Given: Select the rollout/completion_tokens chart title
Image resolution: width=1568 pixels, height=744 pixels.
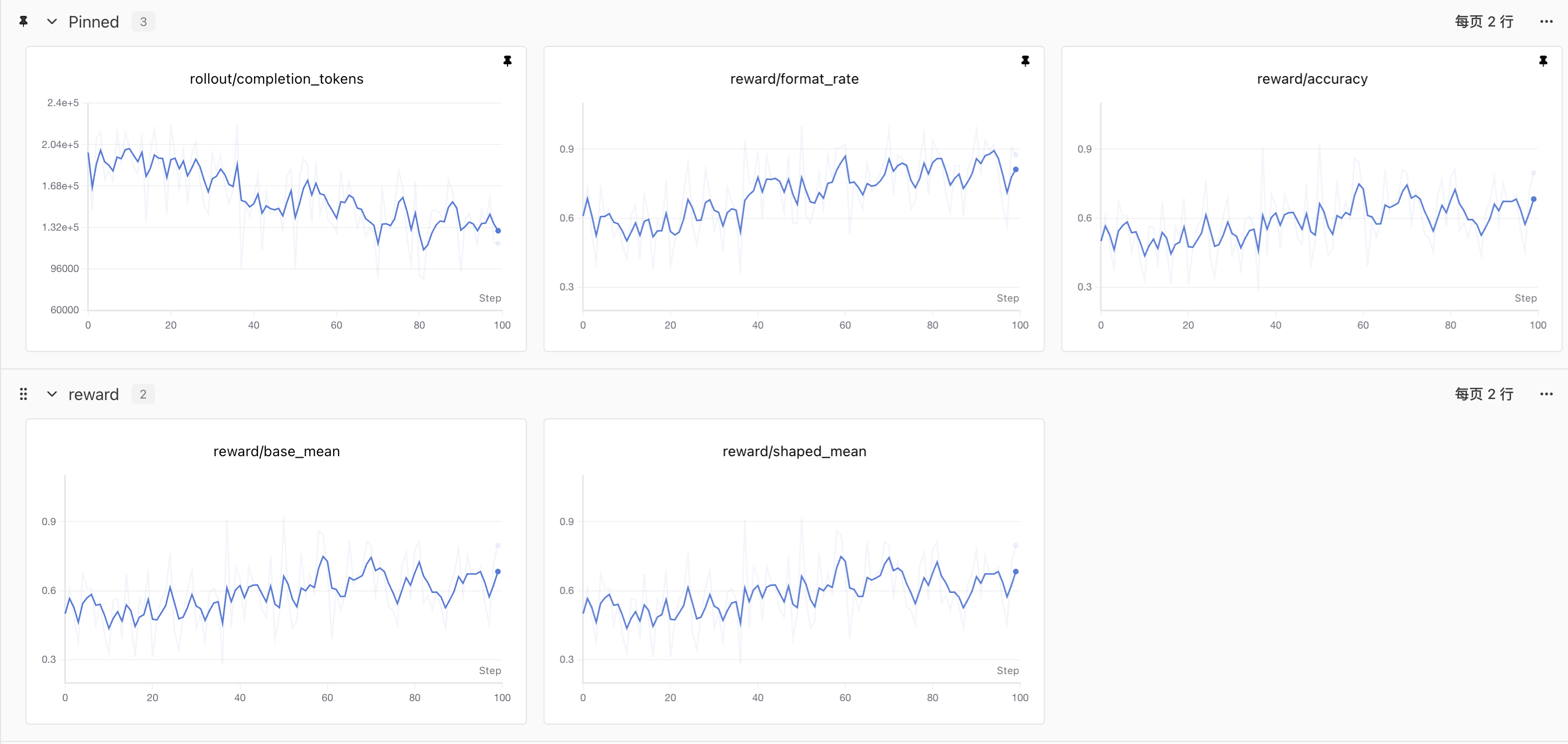Looking at the screenshot, I should point(276,79).
